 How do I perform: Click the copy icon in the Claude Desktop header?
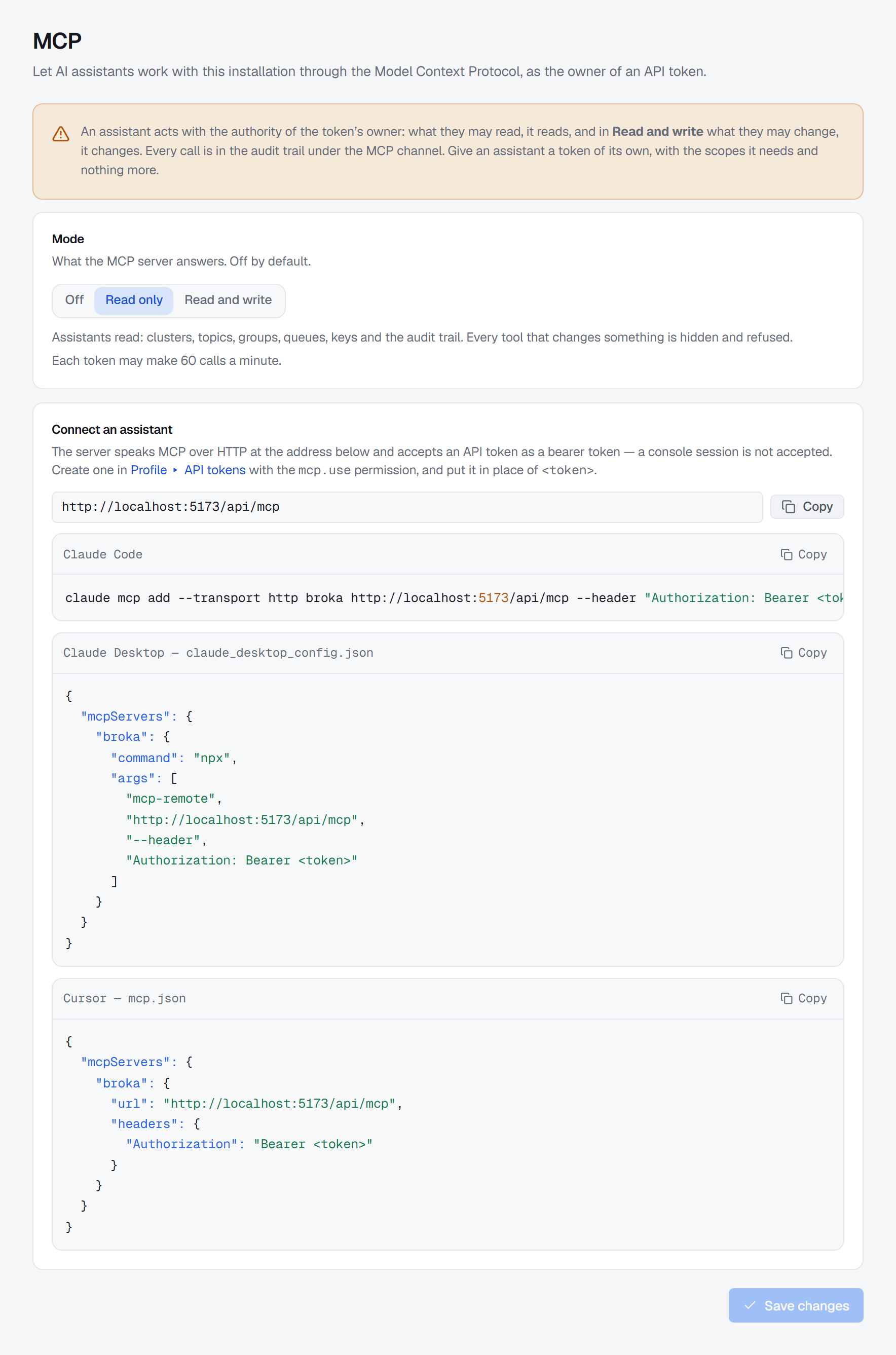787,653
